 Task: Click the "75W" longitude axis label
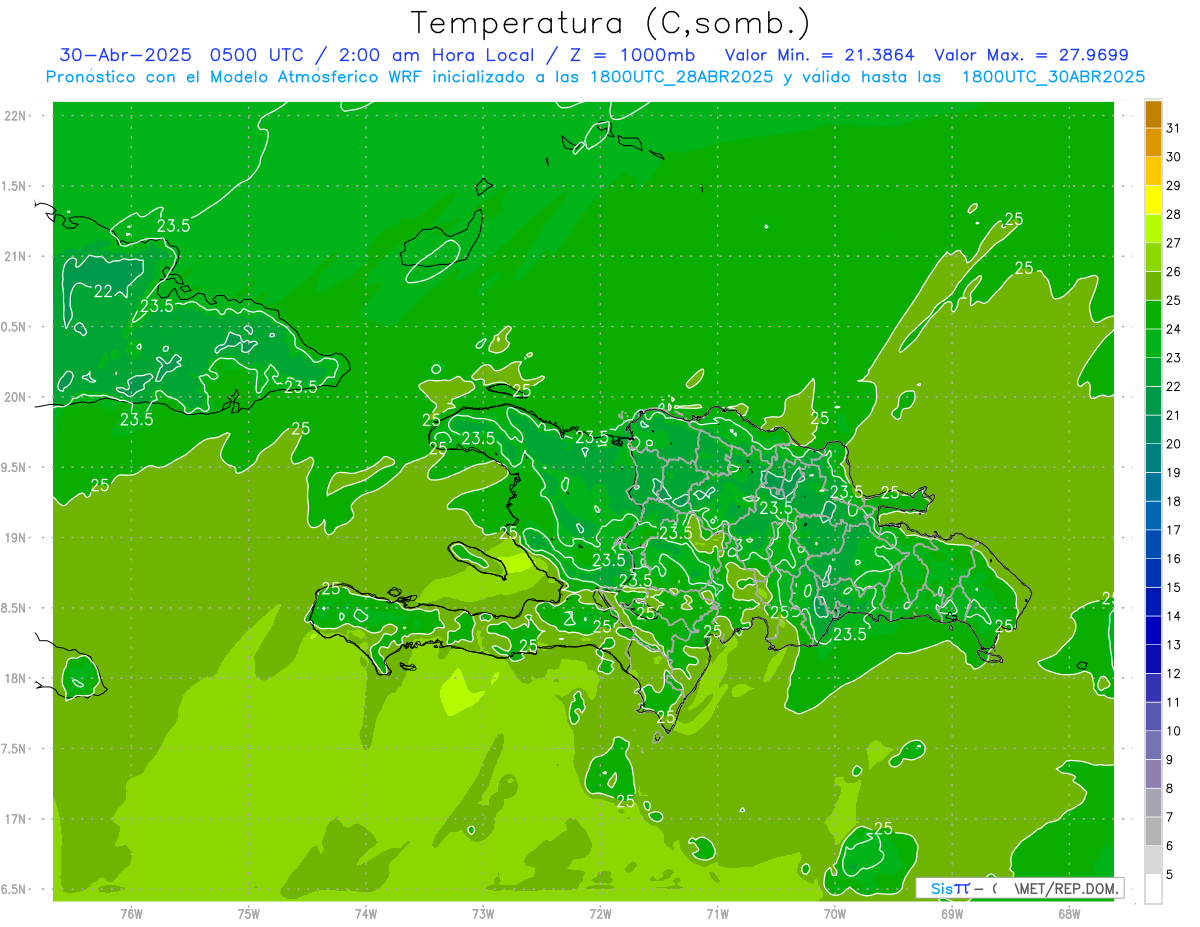click(248, 913)
